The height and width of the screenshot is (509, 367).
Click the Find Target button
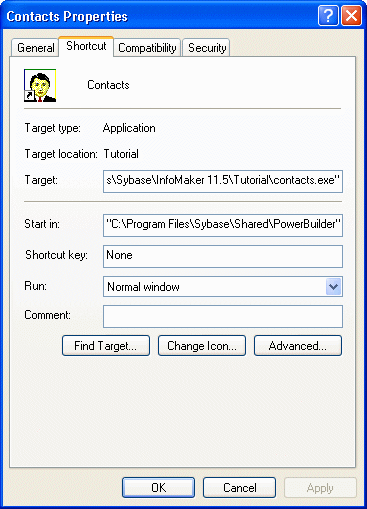[x=106, y=346]
